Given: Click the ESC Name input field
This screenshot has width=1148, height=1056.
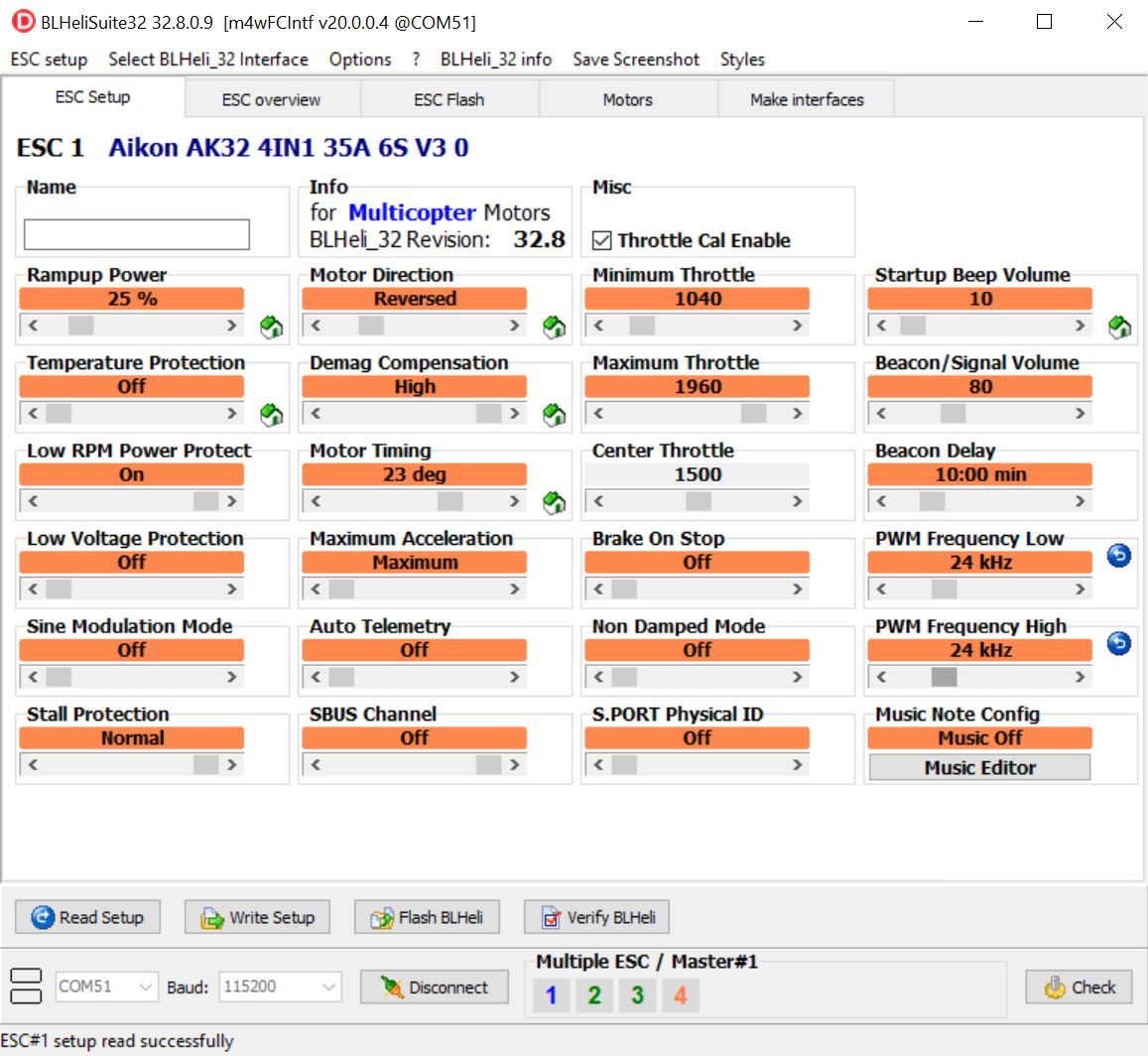Looking at the screenshot, I should coord(137,234).
